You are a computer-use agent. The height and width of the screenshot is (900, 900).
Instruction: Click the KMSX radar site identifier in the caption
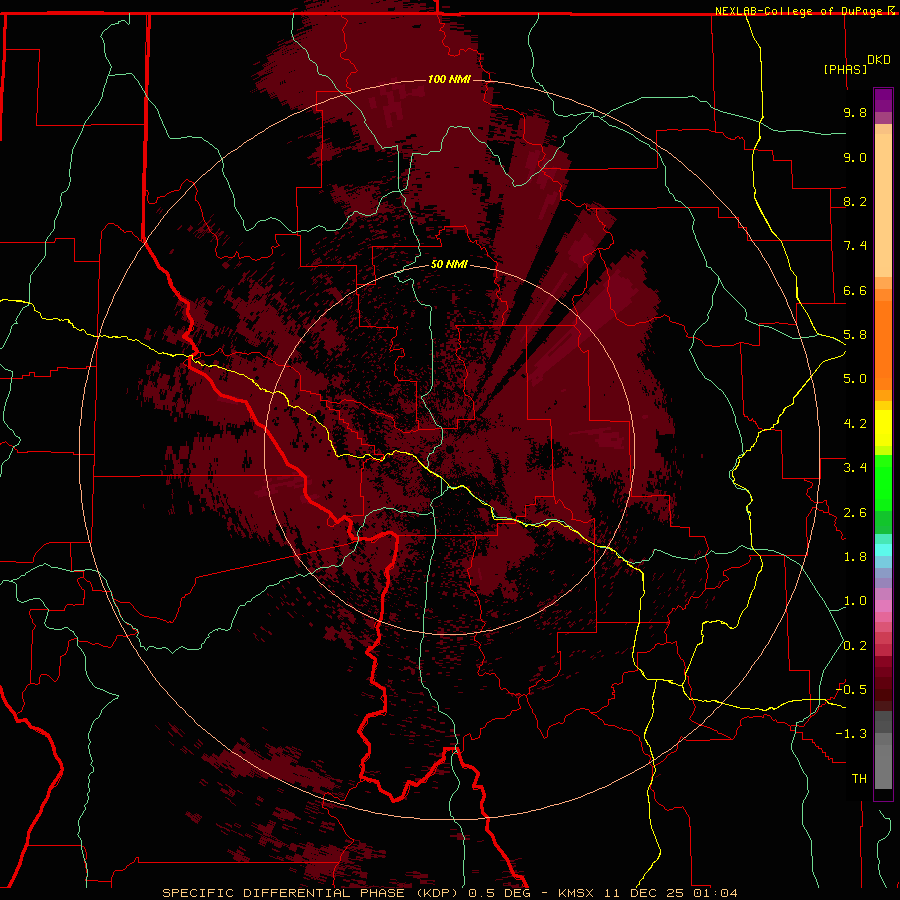(x=576, y=893)
